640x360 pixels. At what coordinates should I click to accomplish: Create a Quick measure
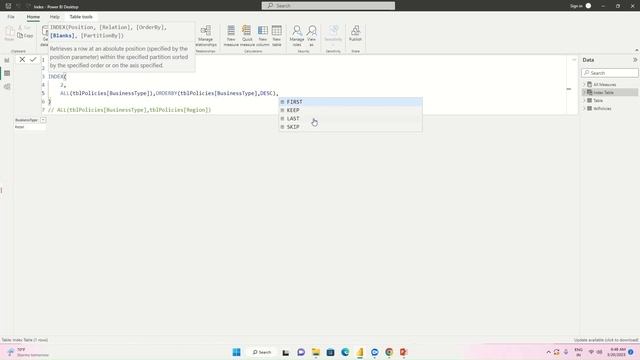coord(247,36)
